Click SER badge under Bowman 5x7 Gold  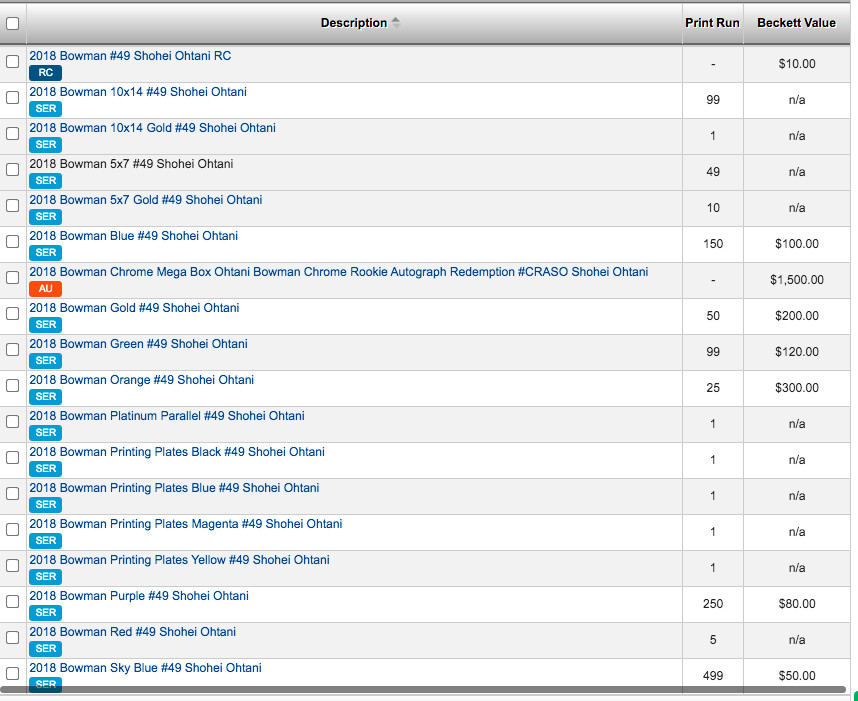point(45,217)
